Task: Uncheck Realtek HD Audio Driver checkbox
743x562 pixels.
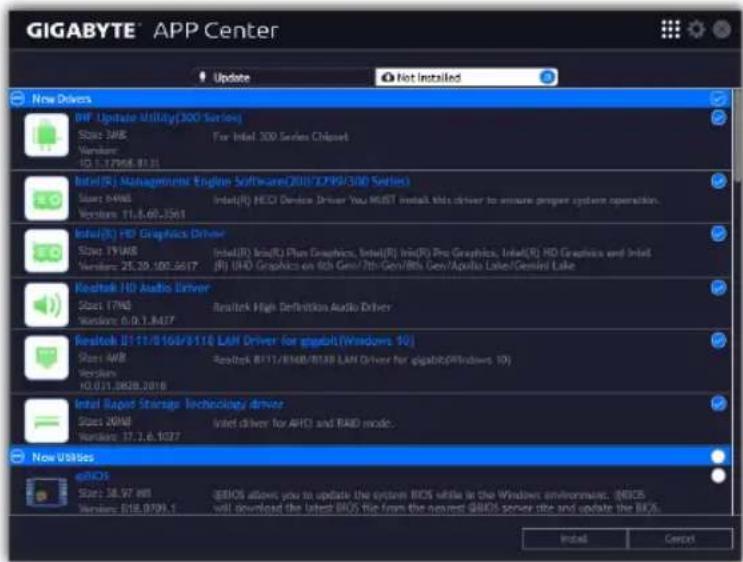Action: click(x=718, y=287)
